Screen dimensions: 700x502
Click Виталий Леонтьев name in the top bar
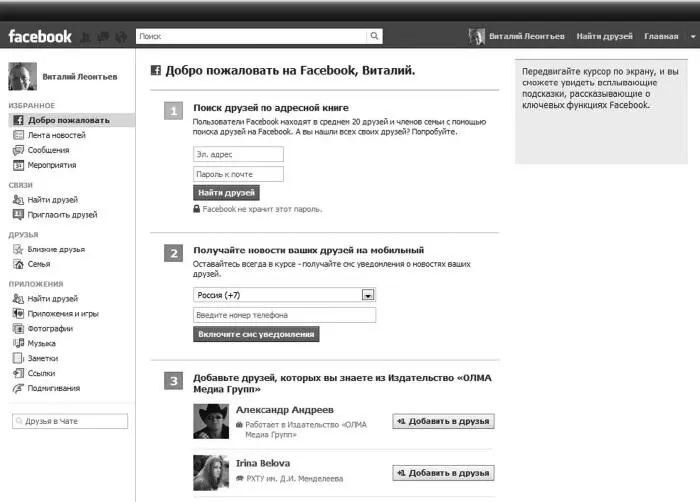tap(527, 36)
